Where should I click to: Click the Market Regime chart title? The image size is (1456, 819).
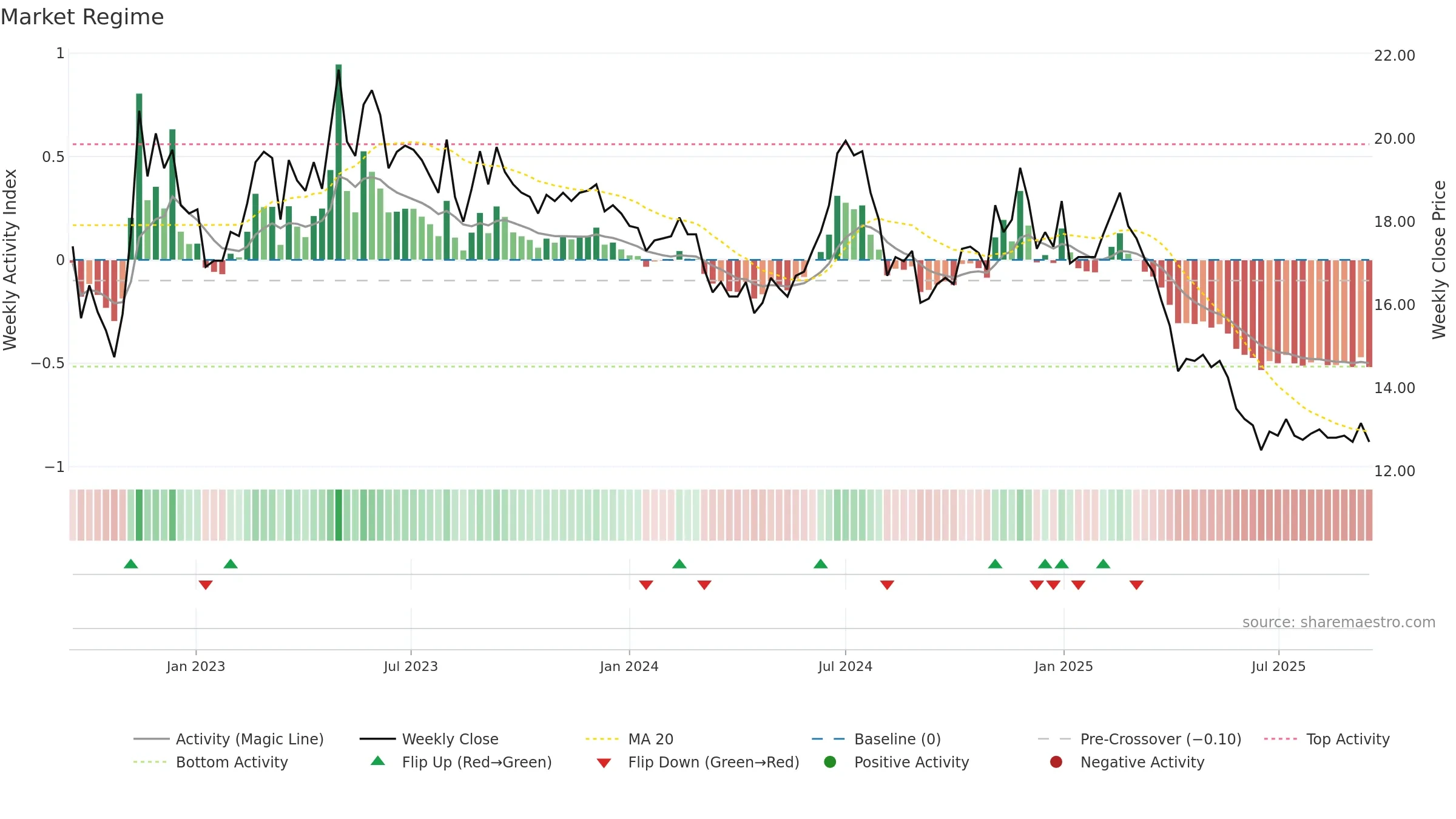pyautogui.click(x=83, y=17)
